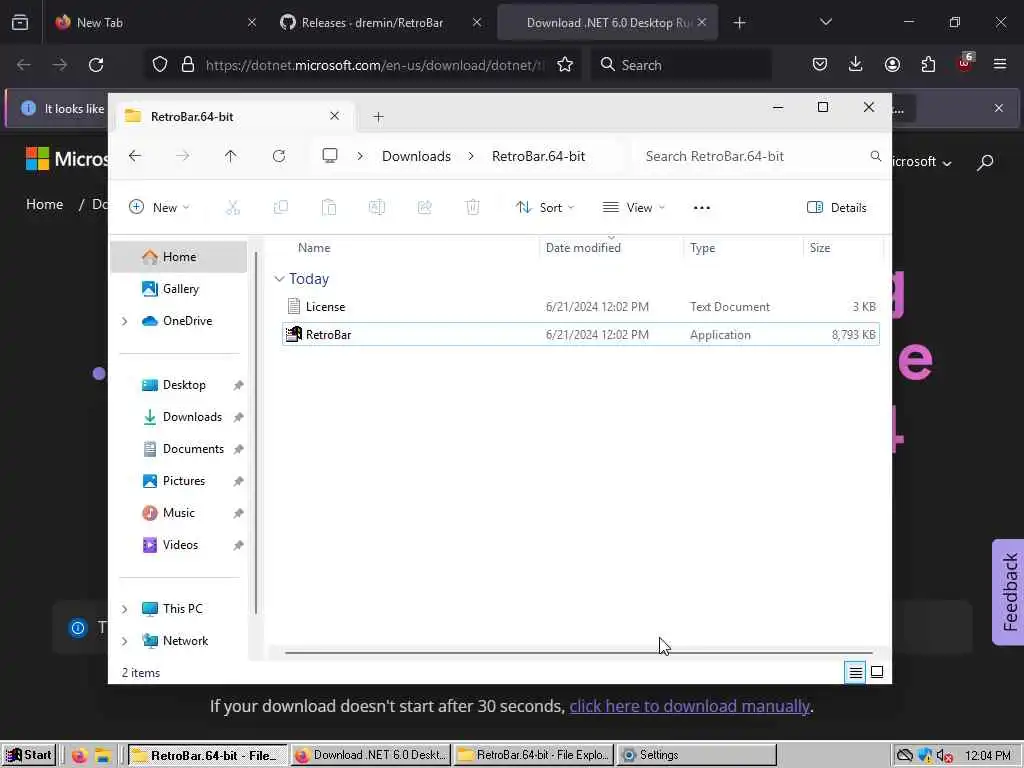Refresh the RetroBar.64-bit folder view
The height and width of the screenshot is (768, 1024).
point(279,156)
